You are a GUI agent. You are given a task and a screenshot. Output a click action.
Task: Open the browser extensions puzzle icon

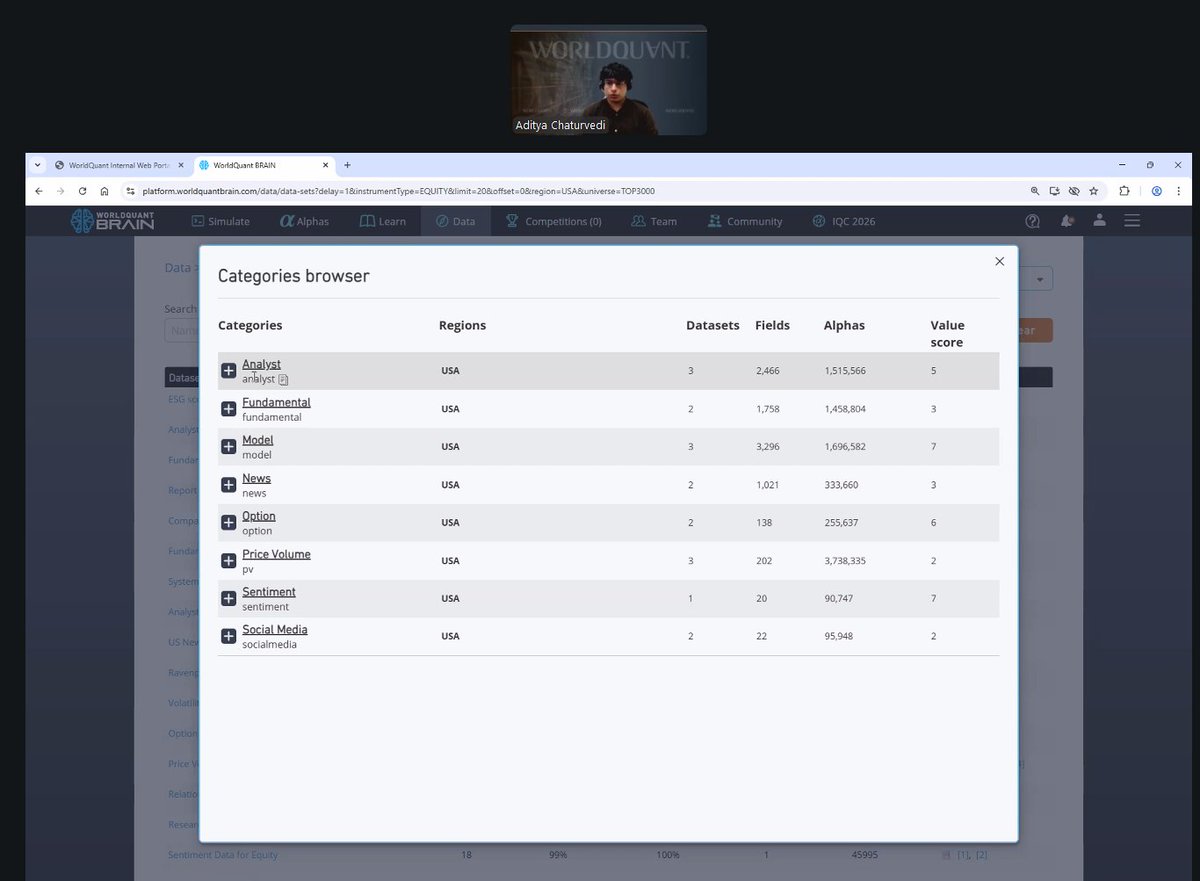tap(1124, 190)
